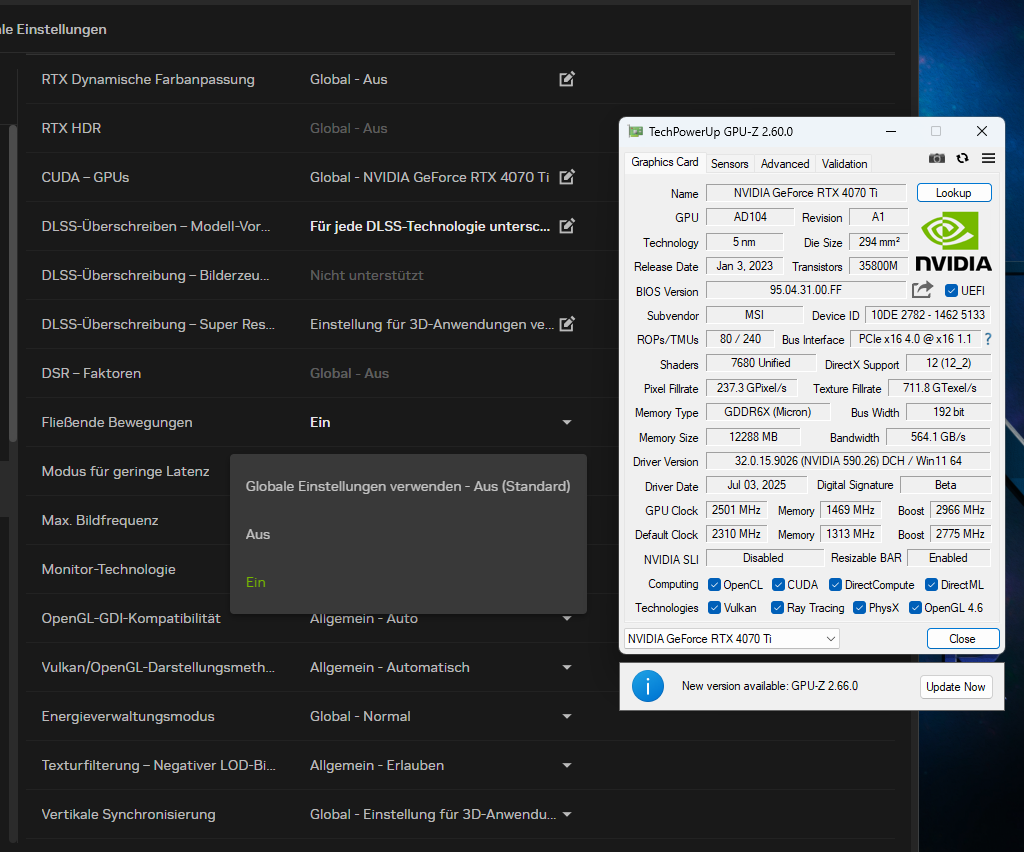Expand Texturfilterung Negativer LOD-Bias dropdown
The image size is (1024, 852).
[x=567, y=765]
